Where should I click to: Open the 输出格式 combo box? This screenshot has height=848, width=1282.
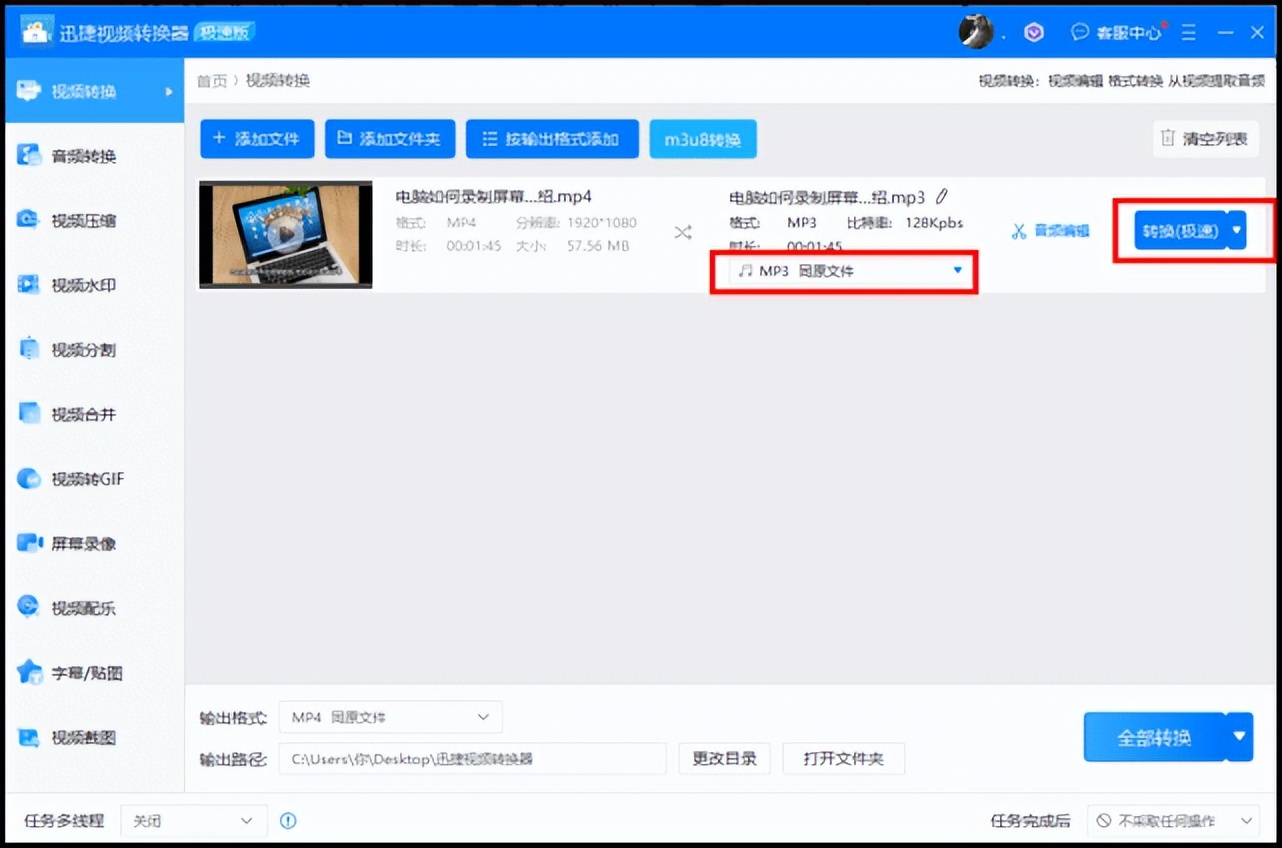(390, 716)
